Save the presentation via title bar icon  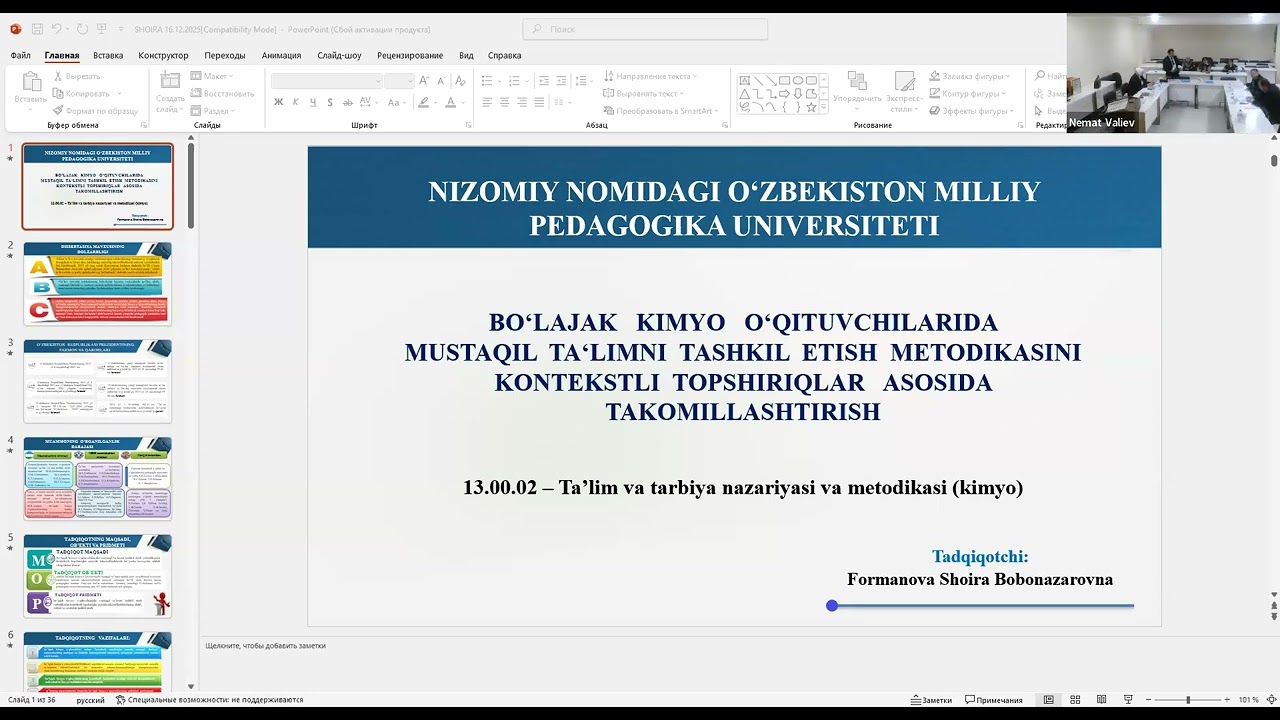tap(37, 29)
